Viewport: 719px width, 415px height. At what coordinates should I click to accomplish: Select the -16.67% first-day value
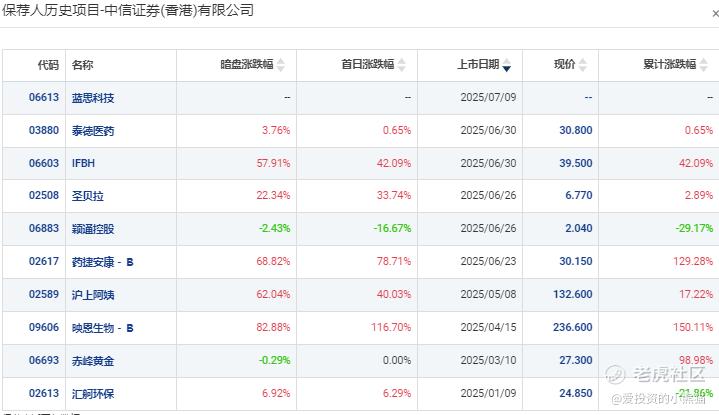[x=392, y=228]
